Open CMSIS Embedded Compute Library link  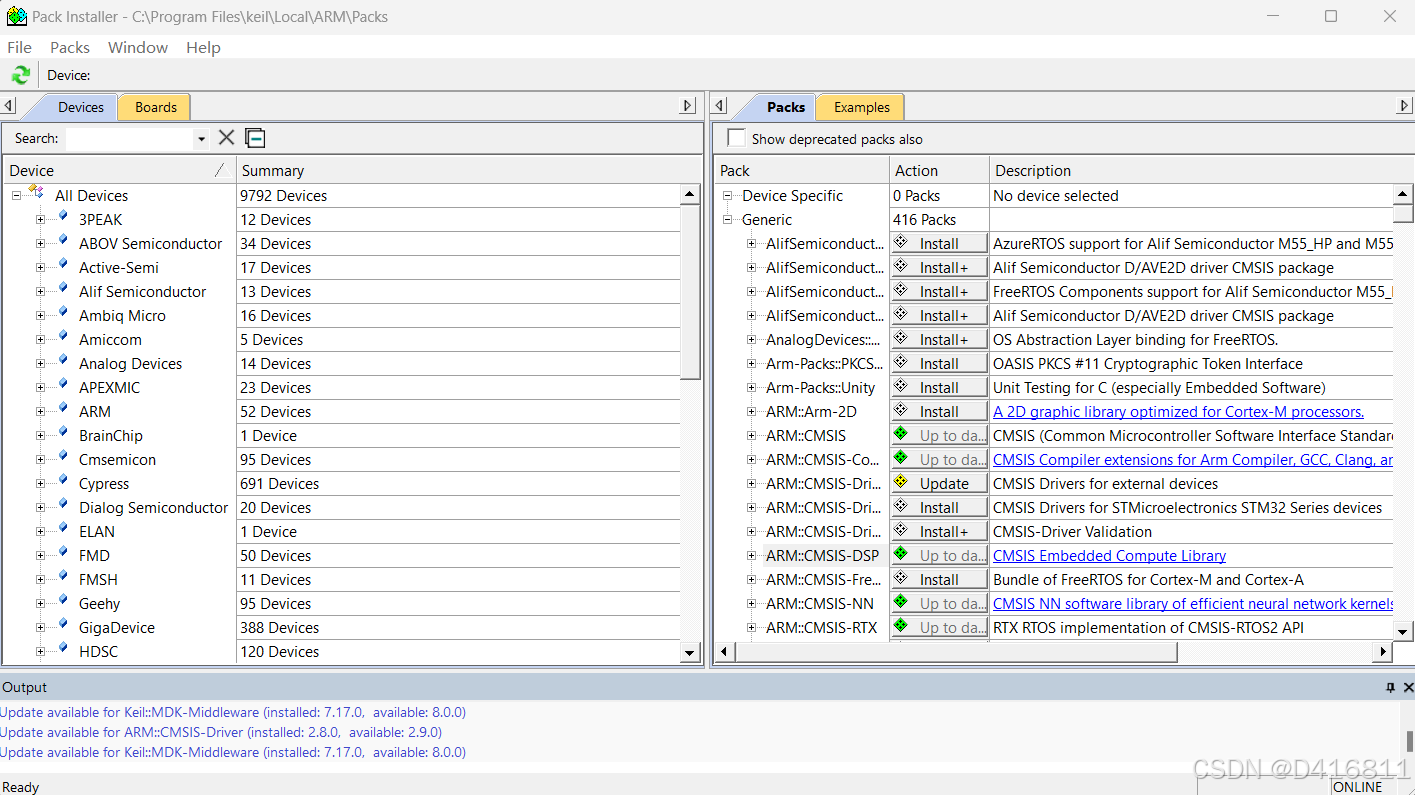click(1109, 556)
